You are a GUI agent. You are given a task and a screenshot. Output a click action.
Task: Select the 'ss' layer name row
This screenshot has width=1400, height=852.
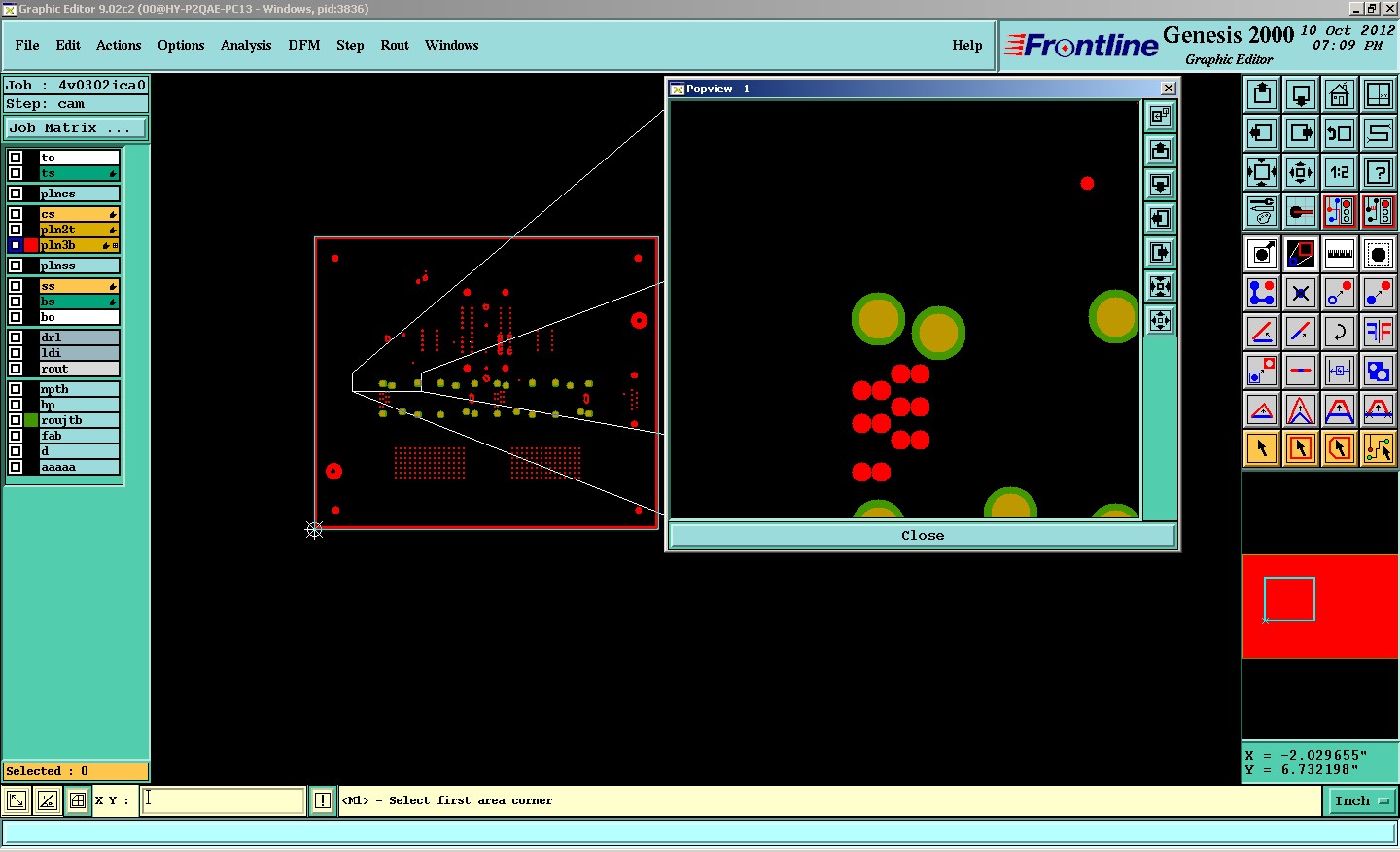coord(79,286)
